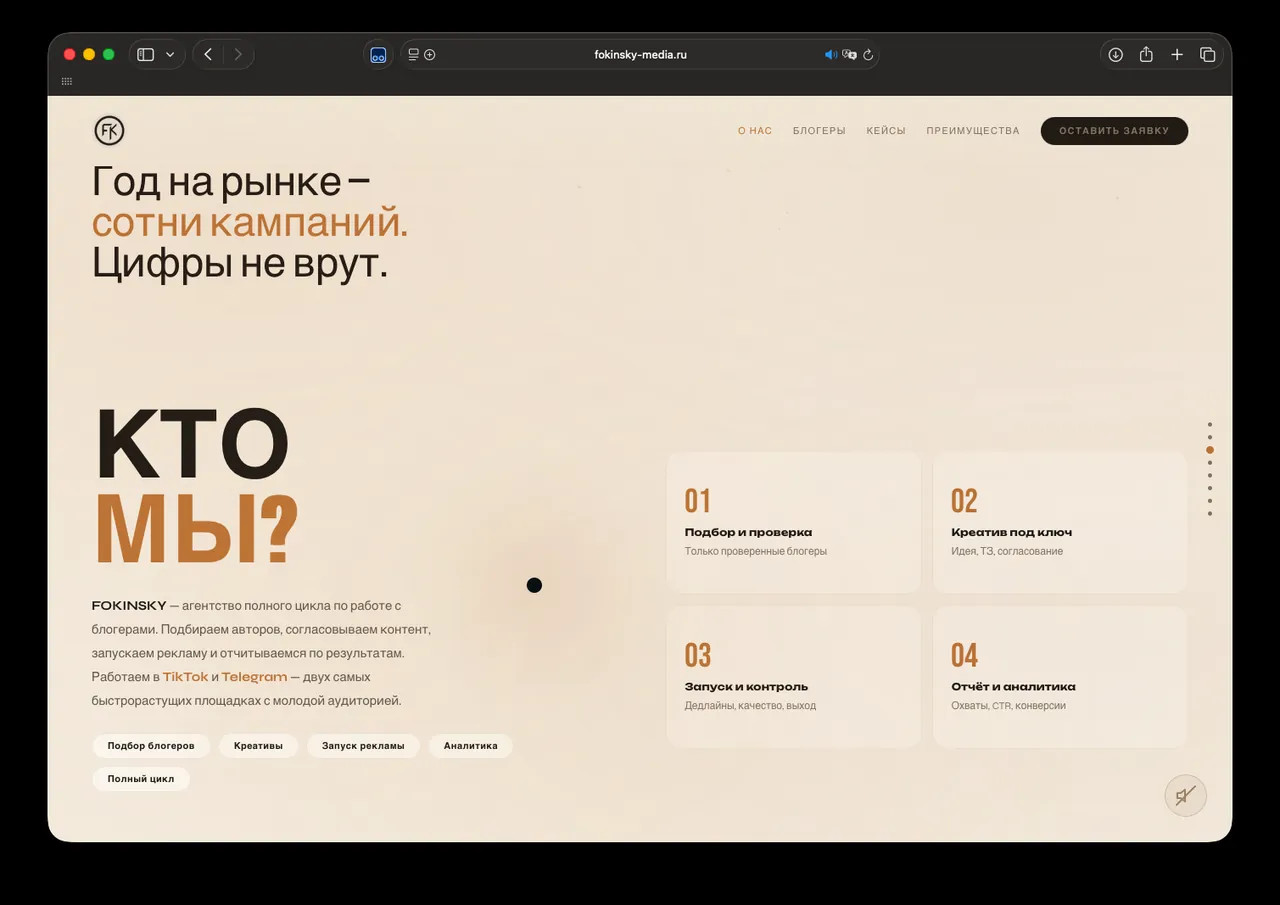This screenshot has height=905, width=1280.
Task: Click the 'сотни кампаний.' heading line
Action: (250, 222)
